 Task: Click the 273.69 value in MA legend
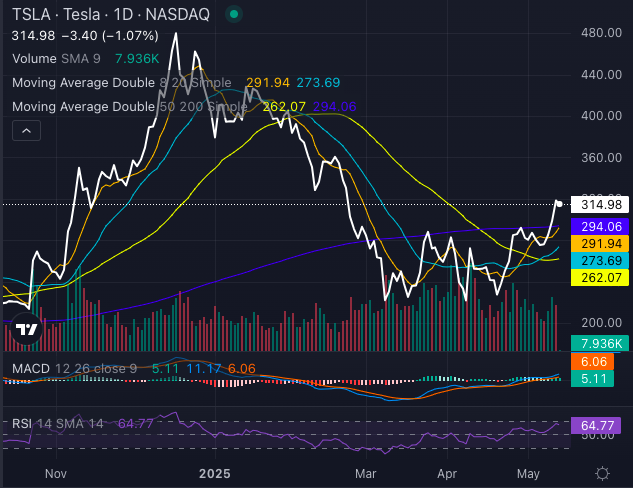click(x=318, y=83)
